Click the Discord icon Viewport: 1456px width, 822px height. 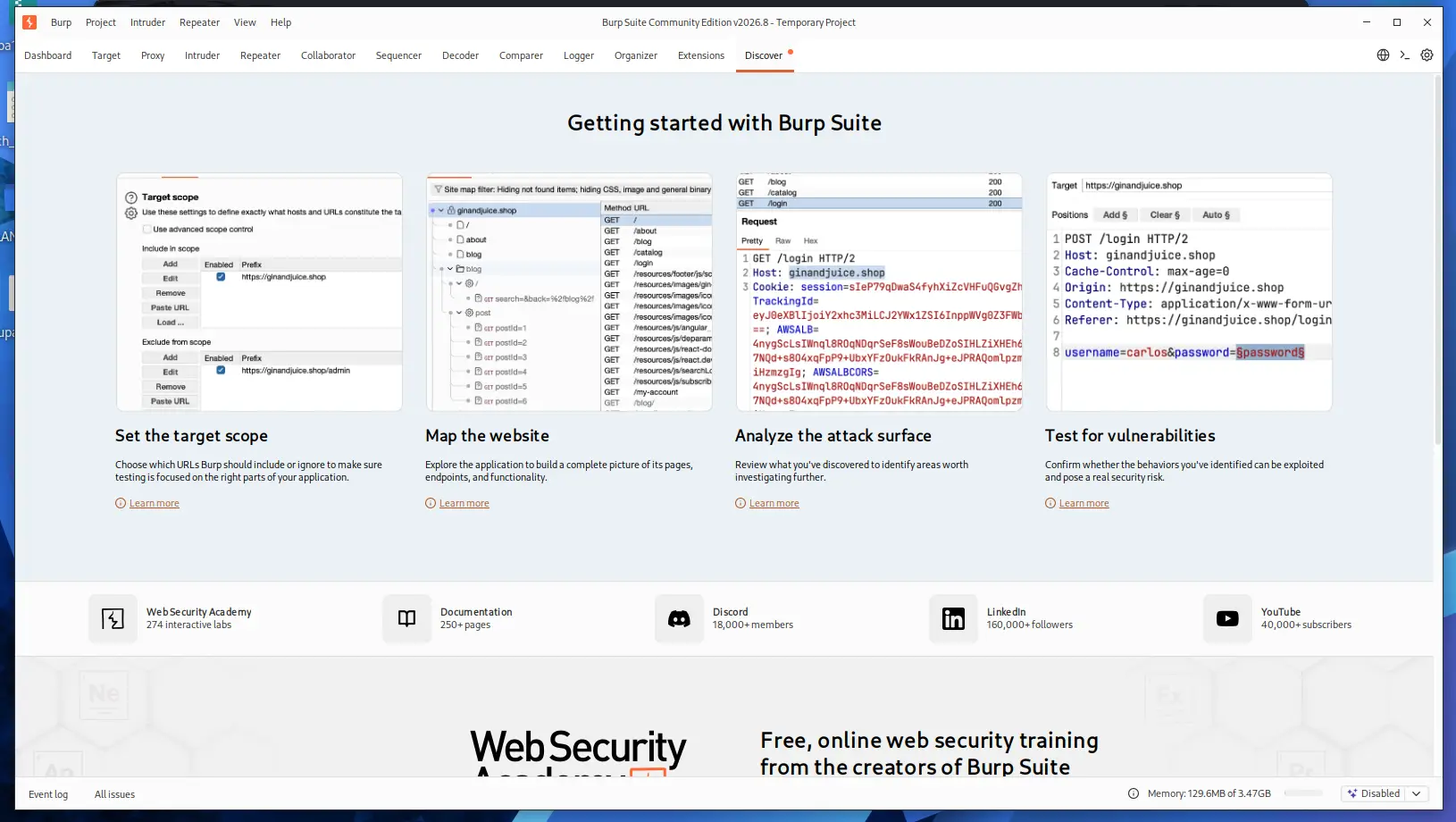(679, 618)
